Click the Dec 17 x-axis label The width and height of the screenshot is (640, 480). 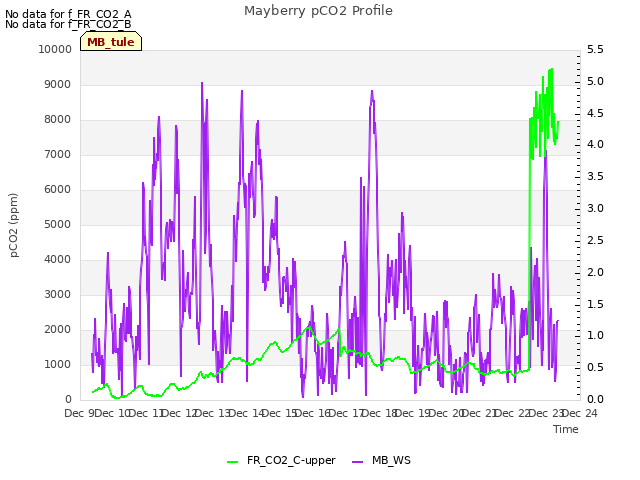coord(346,413)
